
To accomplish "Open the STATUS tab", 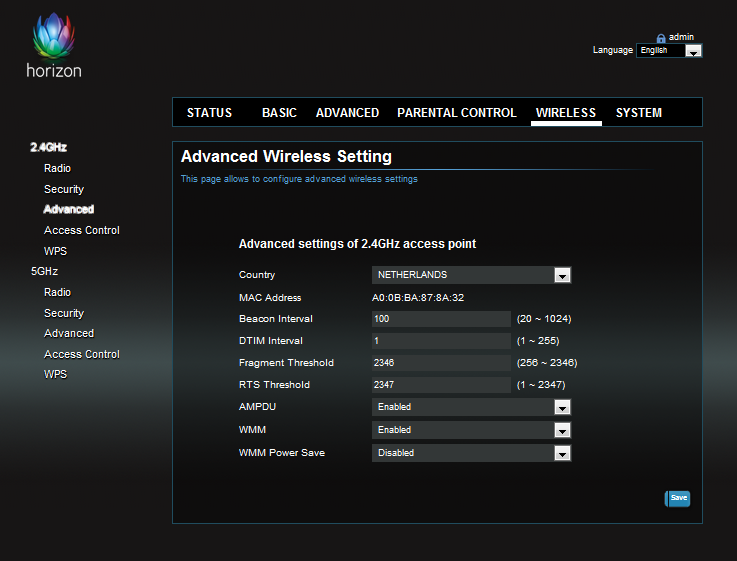I will (x=209, y=113).
